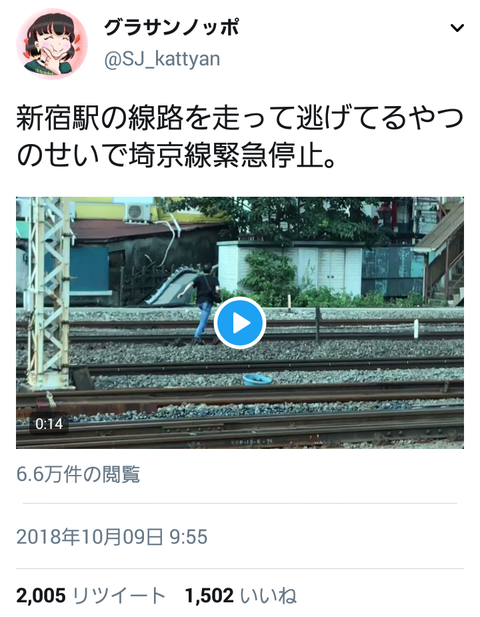Open the tweet timestamp 2018年10月09日 9:55
The width and height of the screenshot is (480, 617).
point(112,537)
